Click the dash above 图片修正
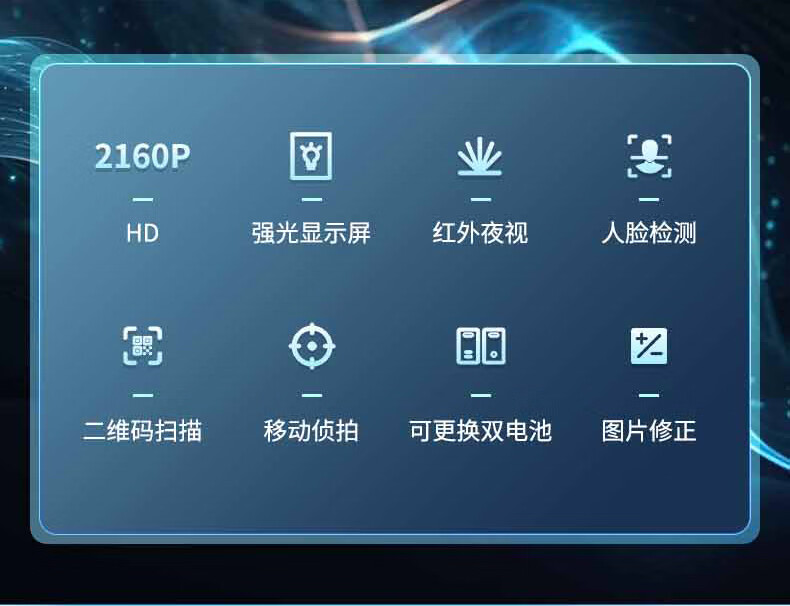The width and height of the screenshot is (790, 606). pos(649,395)
